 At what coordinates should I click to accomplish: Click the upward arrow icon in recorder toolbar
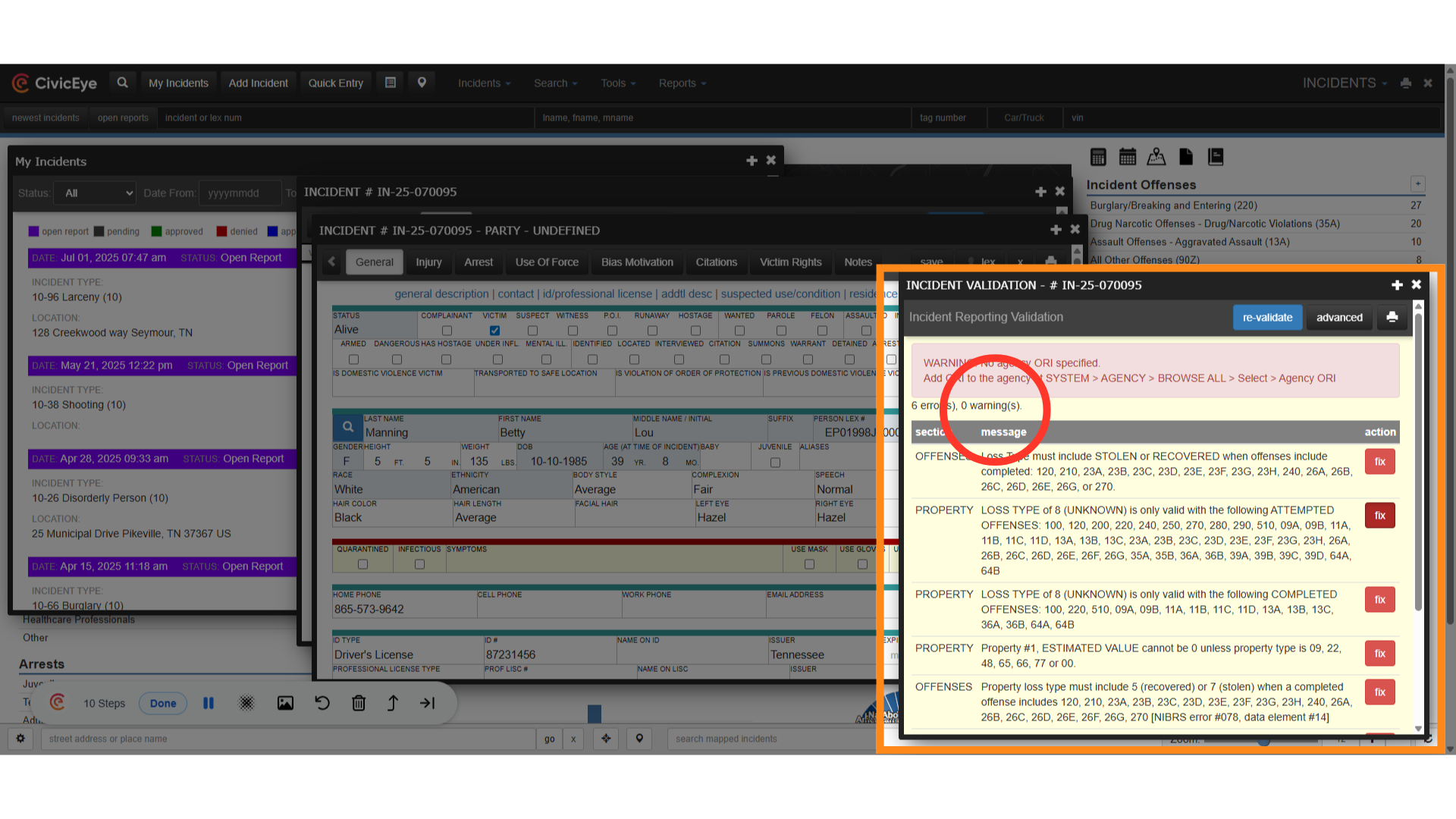pyautogui.click(x=393, y=703)
